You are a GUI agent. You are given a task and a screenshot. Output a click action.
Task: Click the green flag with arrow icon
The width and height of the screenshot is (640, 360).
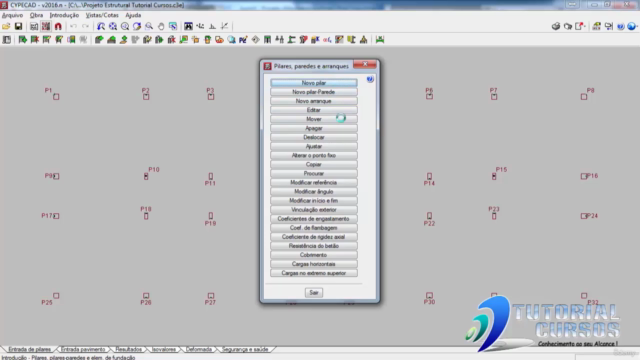coord(22,40)
